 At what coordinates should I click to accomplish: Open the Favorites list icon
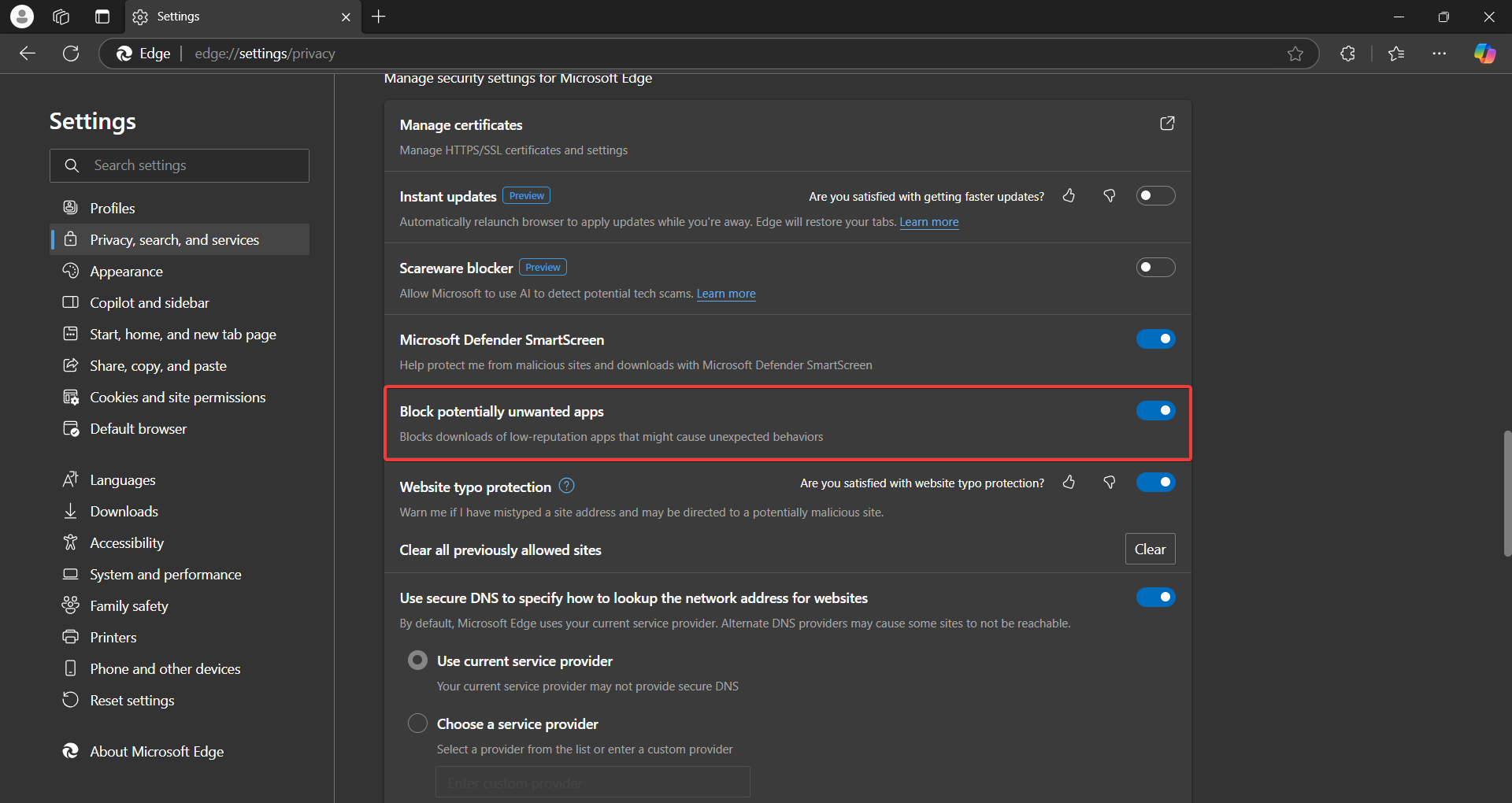click(1396, 54)
